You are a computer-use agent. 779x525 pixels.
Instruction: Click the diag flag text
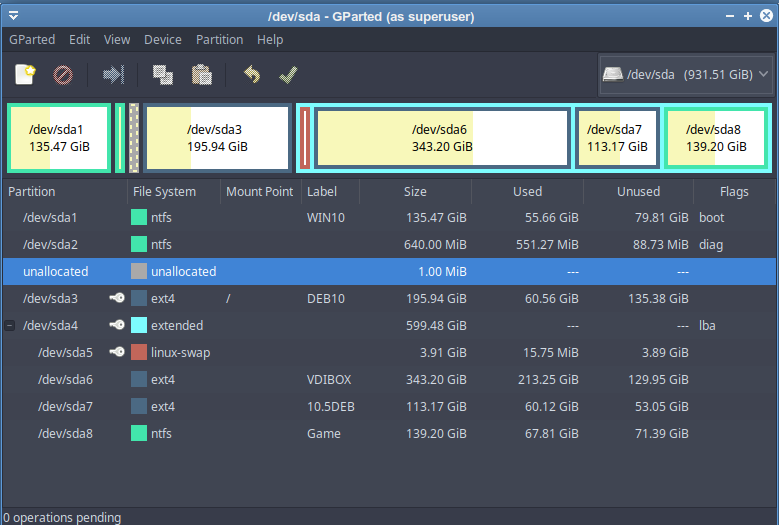711,245
